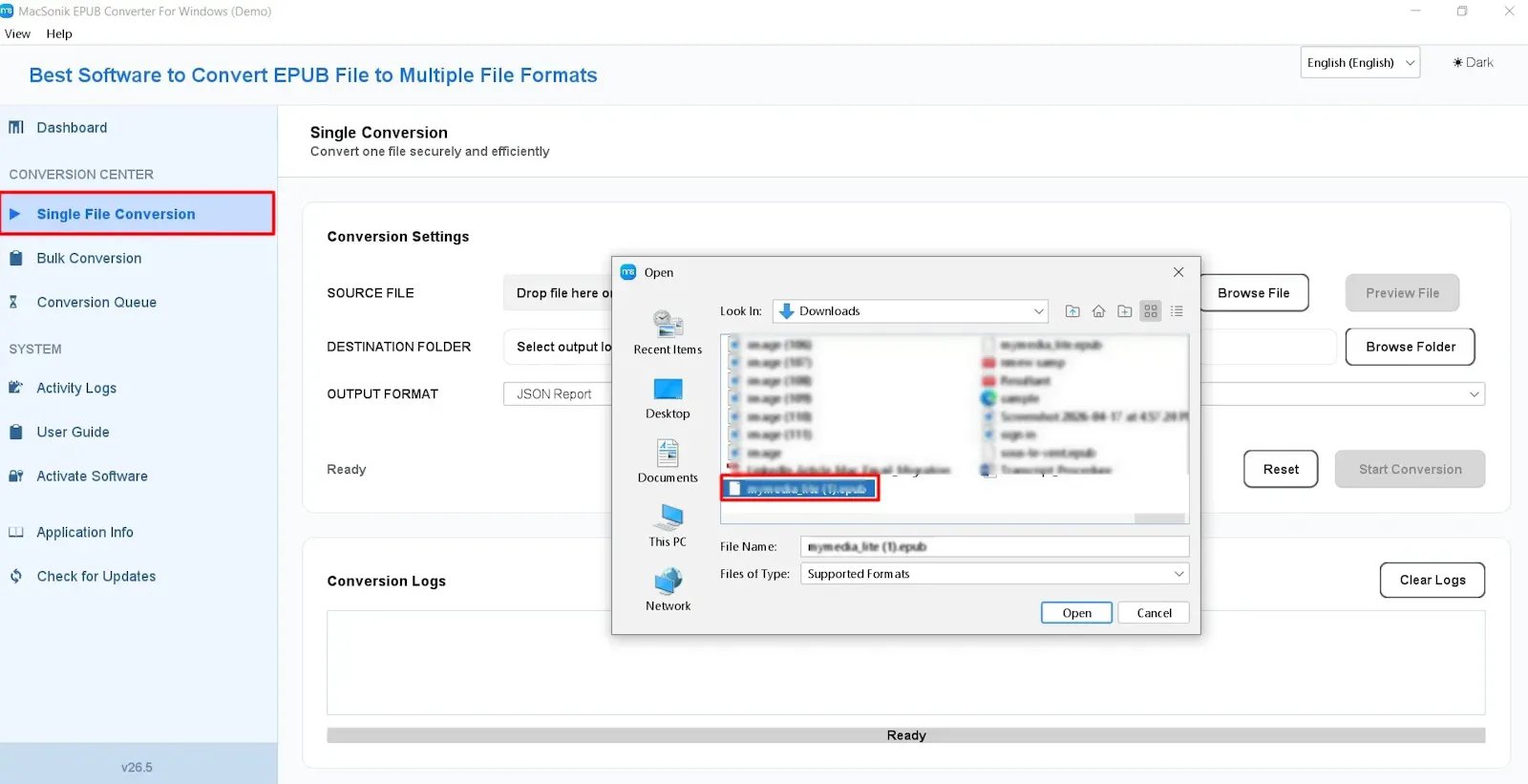This screenshot has width=1528, height=784.
Task: Click the Application Info icon
Action: [x=15, y=532]
